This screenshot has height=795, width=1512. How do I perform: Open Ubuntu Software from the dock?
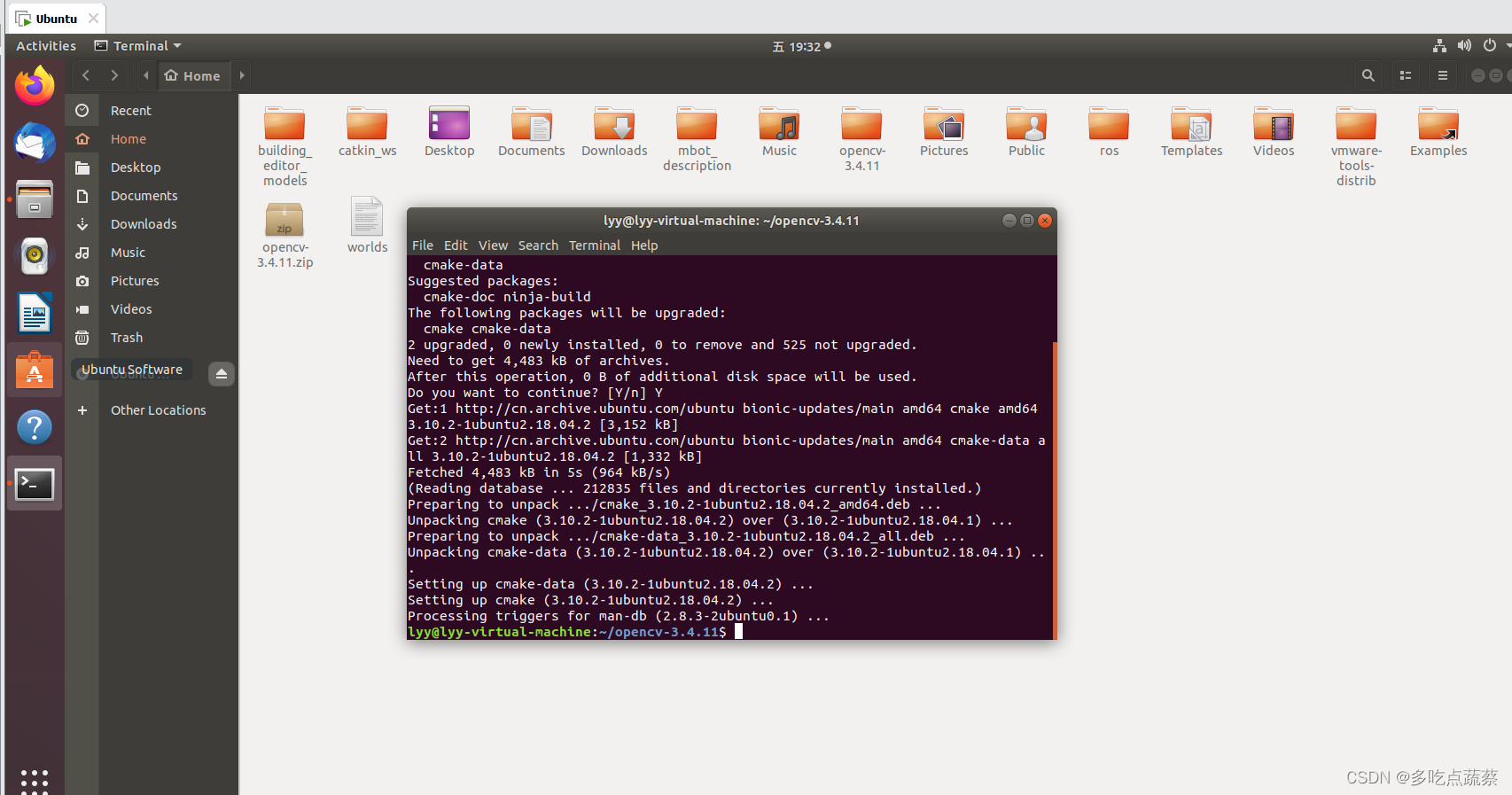coord(35,370)
